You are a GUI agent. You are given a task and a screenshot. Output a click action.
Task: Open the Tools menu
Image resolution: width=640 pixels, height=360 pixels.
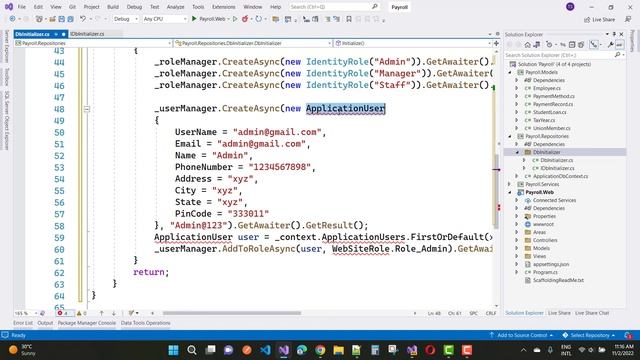198,7
